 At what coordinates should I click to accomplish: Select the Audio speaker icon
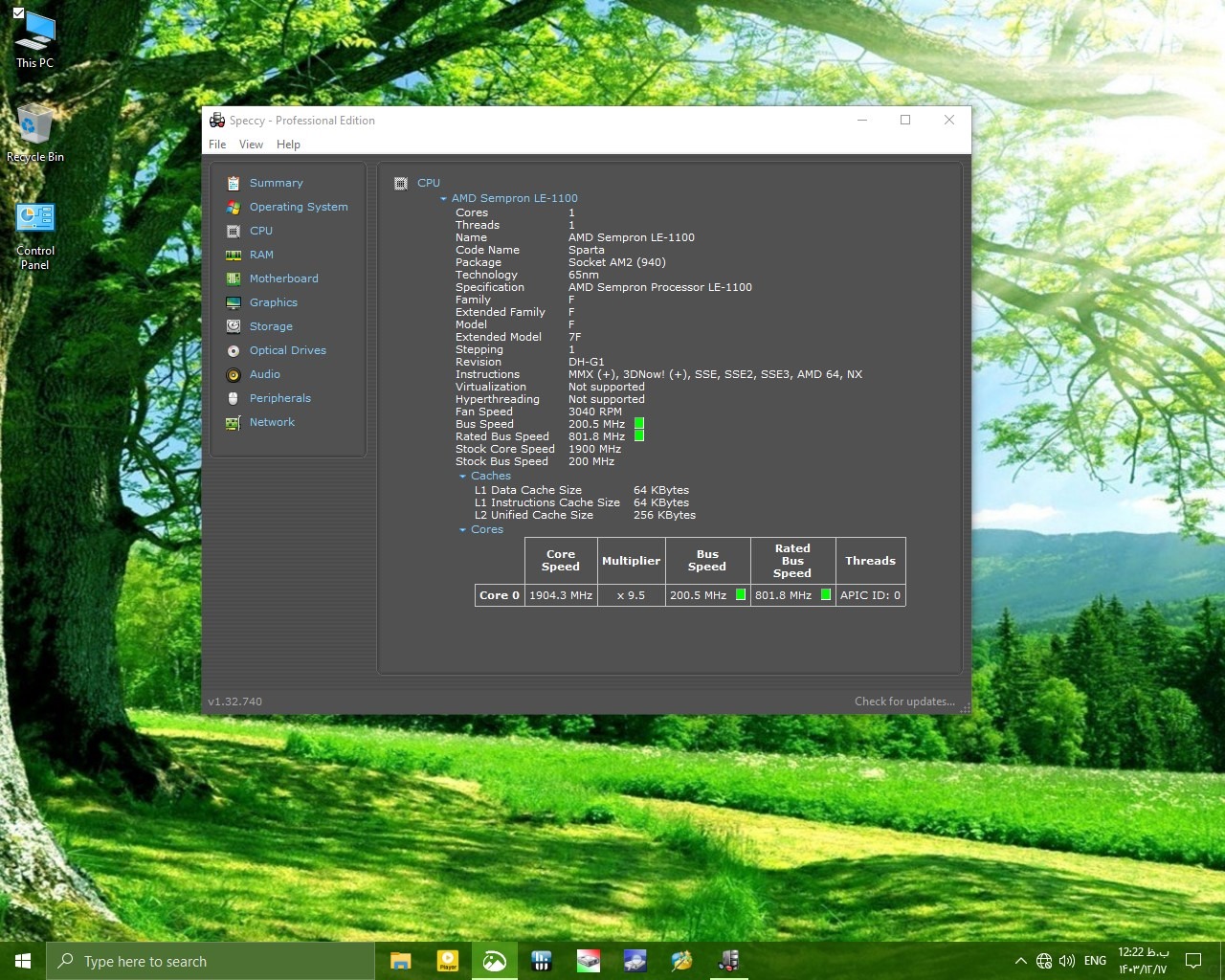[x=233, y=374]
